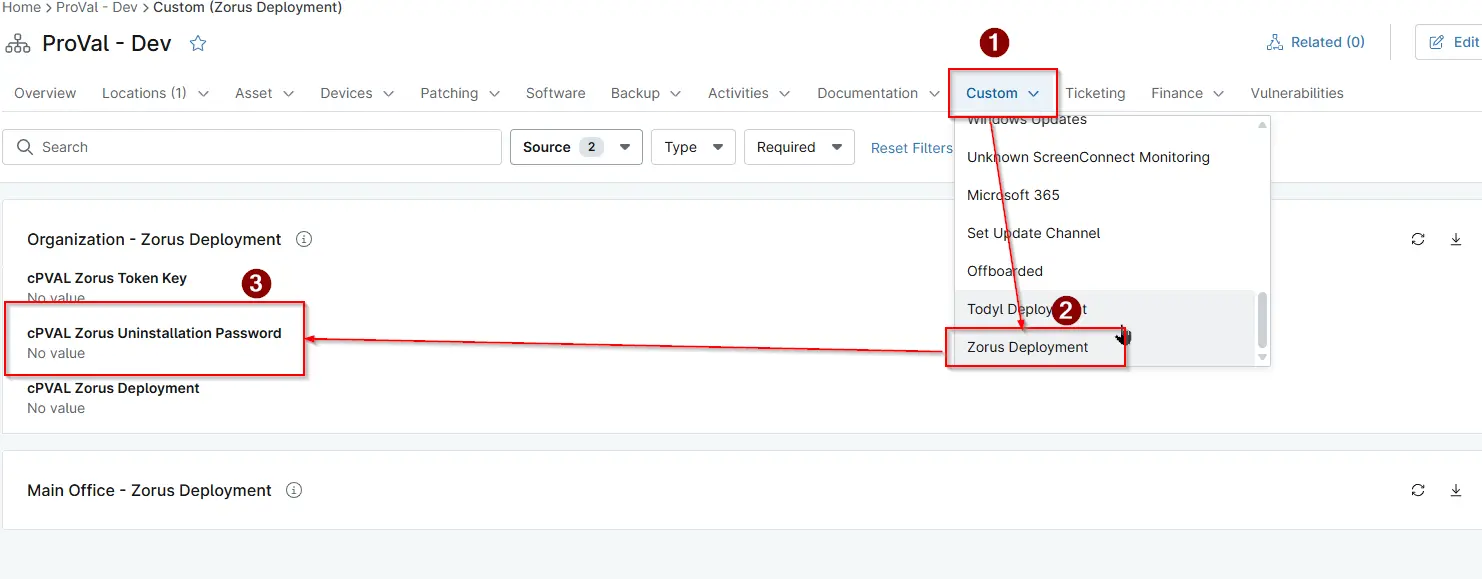Open the Source filter dropdown
1482x579 pixels.
click(x=576, y=147)
